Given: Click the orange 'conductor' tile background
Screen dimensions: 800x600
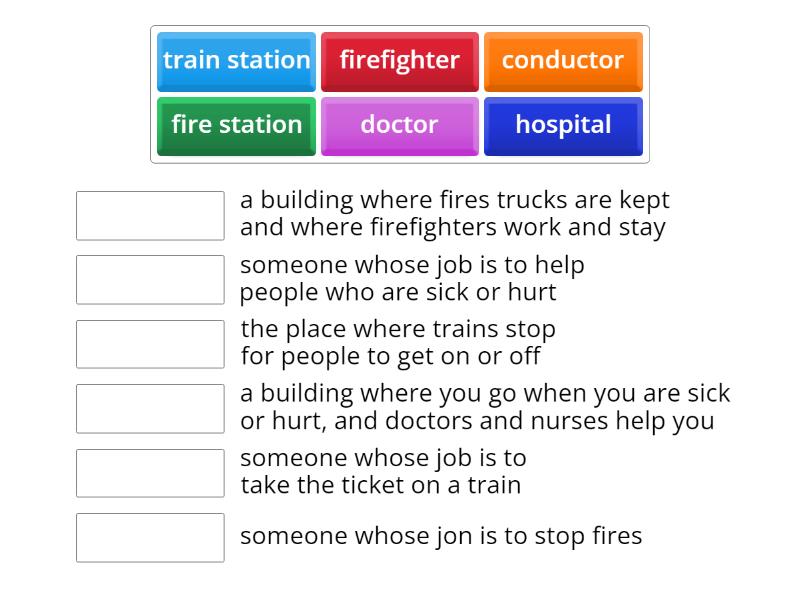Looking at the screenshot, I should click(564, 60).
